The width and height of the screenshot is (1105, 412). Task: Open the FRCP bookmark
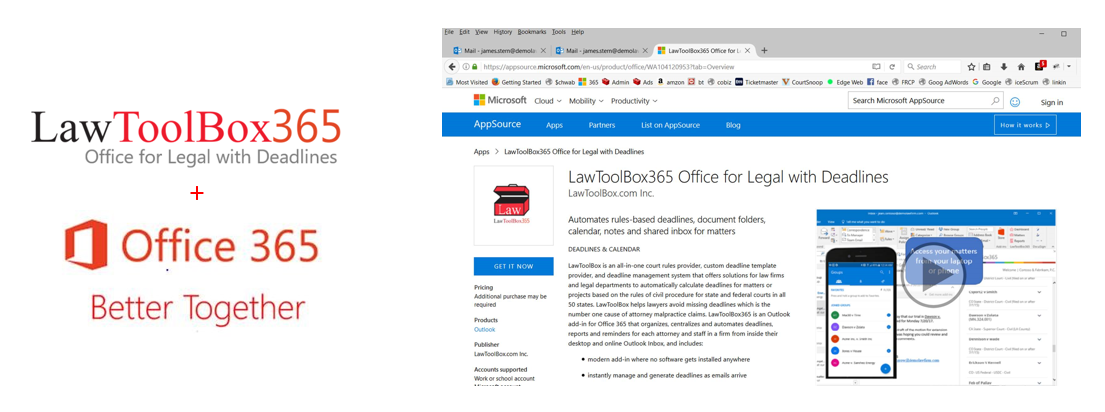click(903, 82)
